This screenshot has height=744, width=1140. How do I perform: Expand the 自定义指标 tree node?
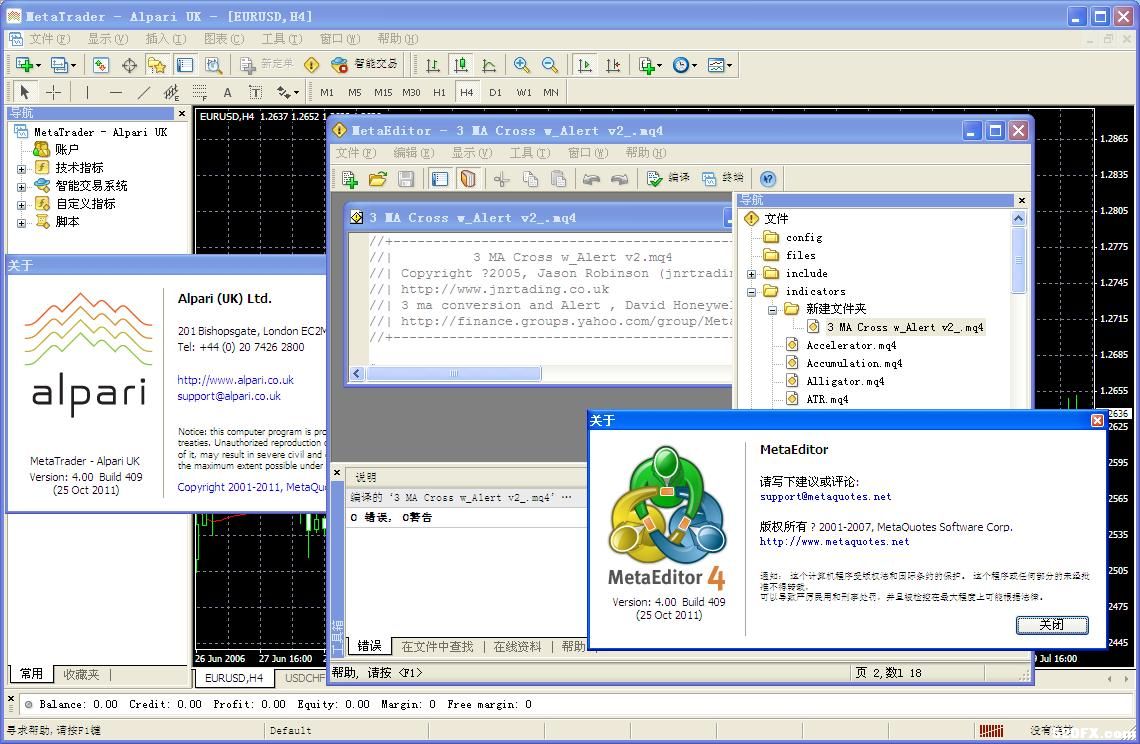pos(21,205)
